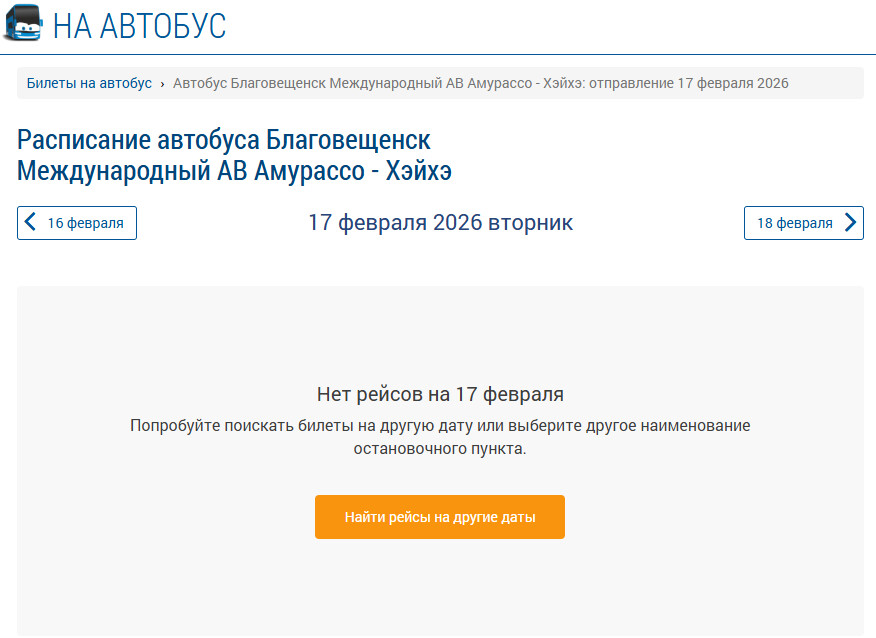Screen dimensions: 876x638
Task: Click the right chevron for next day
Action: (850, 223)
